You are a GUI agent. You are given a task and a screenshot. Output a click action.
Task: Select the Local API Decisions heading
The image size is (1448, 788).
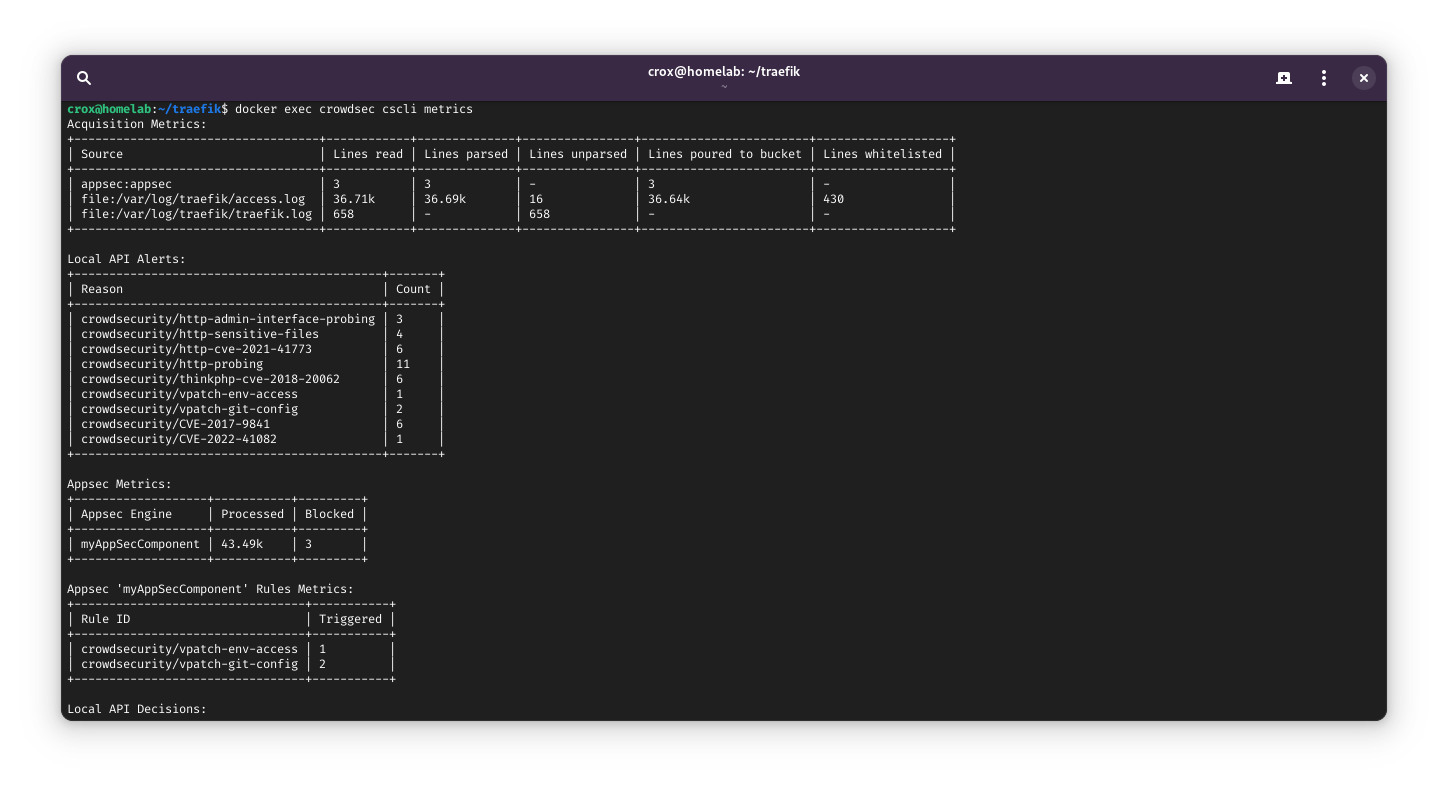(137, 709)
